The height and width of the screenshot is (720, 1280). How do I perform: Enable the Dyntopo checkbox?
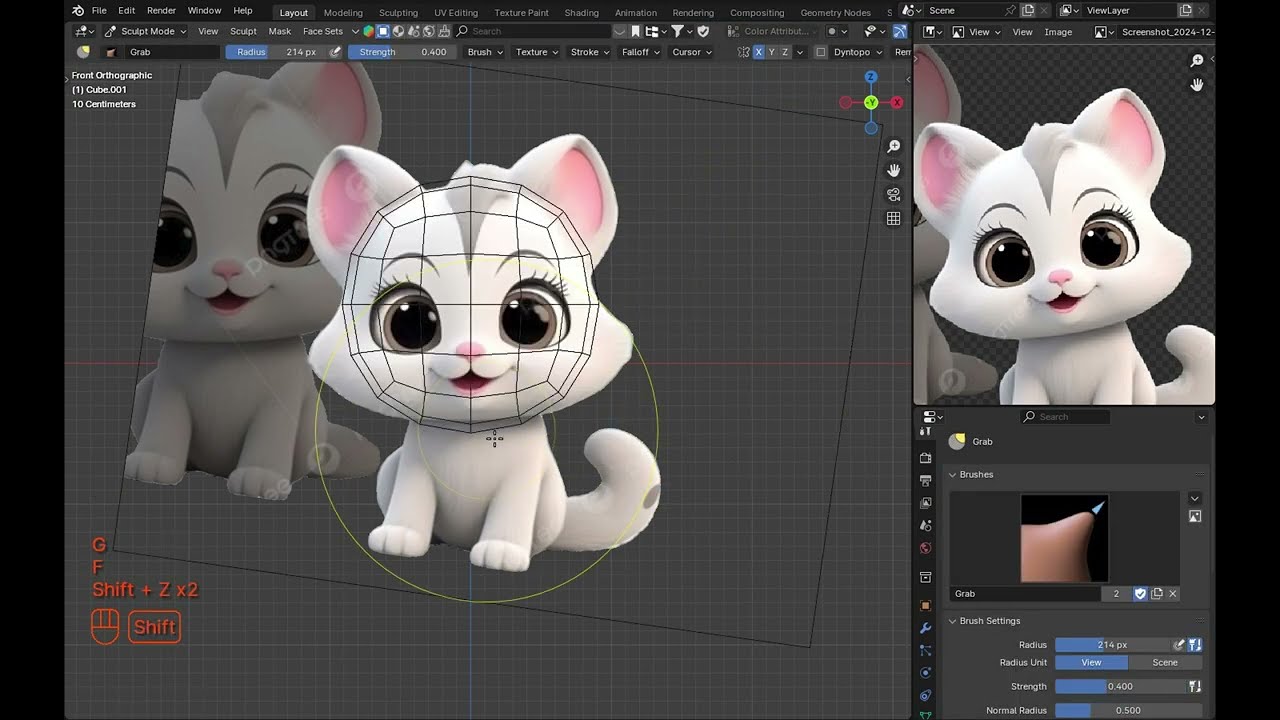coord(820,52)
